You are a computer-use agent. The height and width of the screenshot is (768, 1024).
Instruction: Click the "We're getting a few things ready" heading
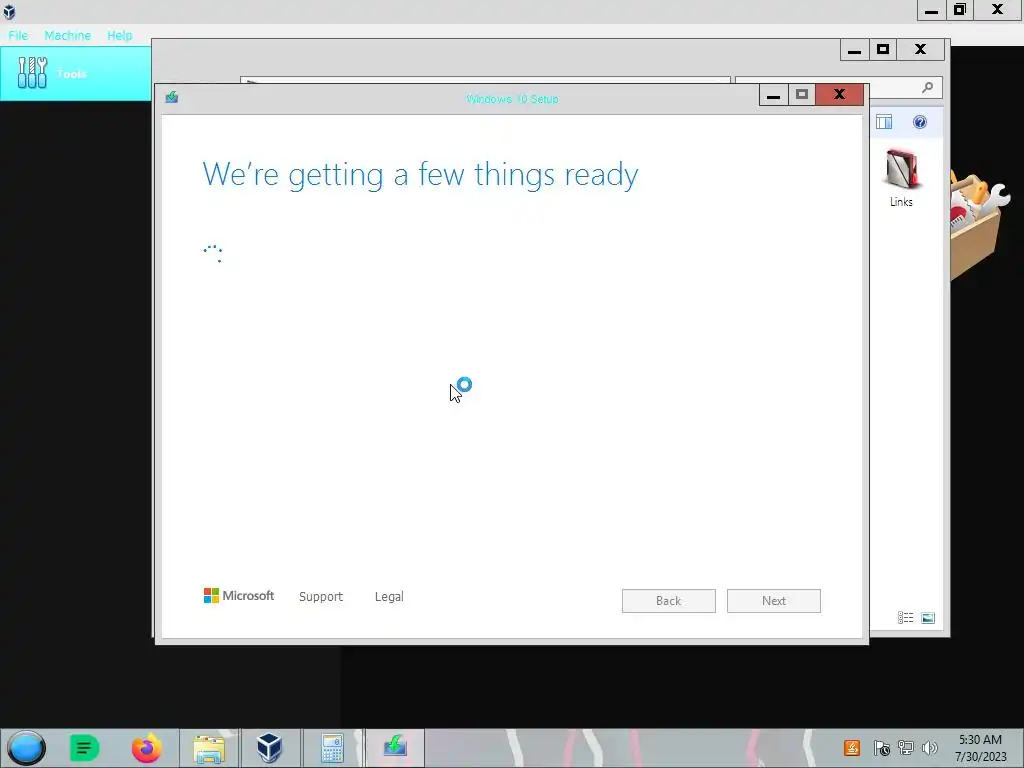click(421, 175)
